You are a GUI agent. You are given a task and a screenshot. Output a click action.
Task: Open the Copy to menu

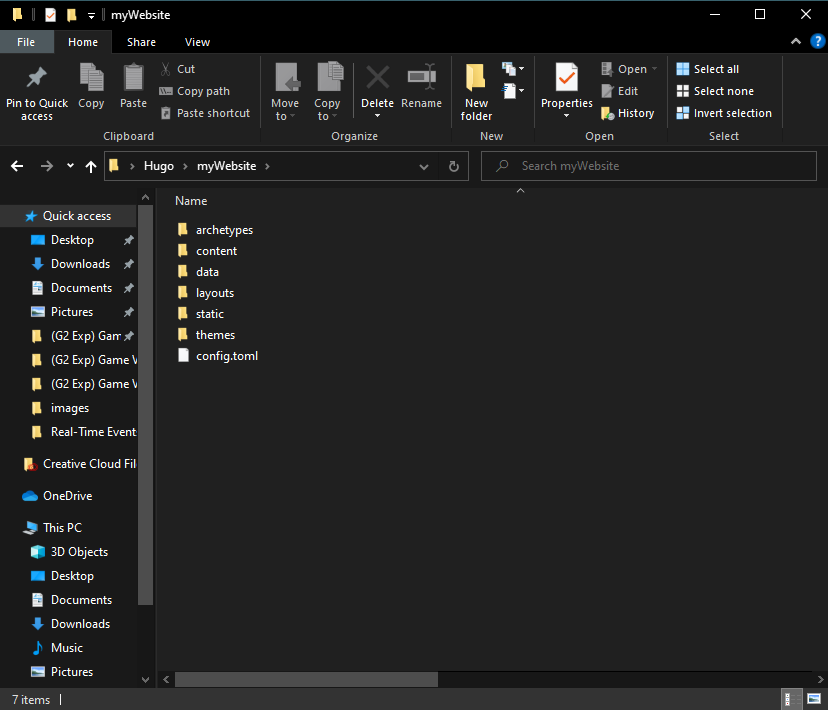click(x=327, y=92)
